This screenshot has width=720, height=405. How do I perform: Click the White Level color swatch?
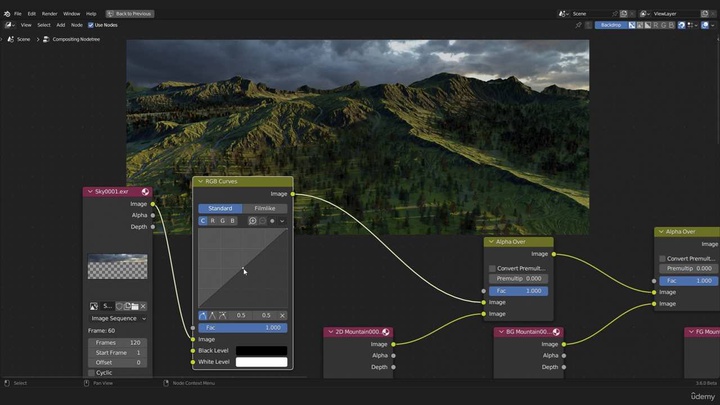261,362
